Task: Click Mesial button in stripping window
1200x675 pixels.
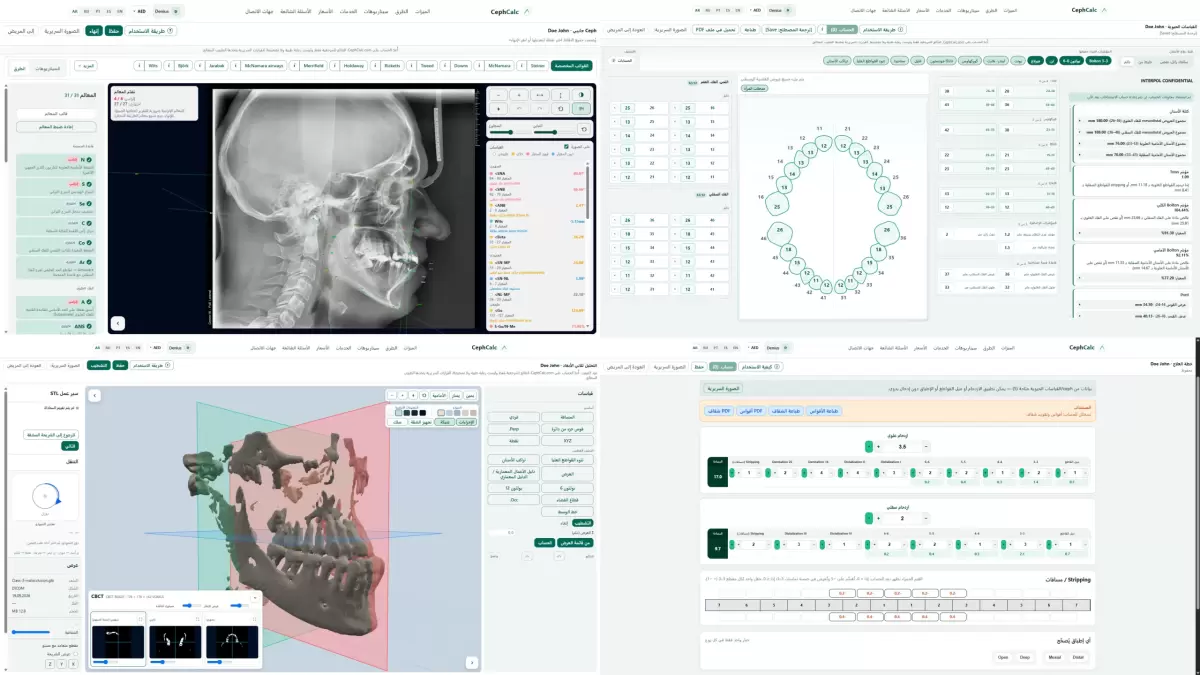Action: [1054, 656]
